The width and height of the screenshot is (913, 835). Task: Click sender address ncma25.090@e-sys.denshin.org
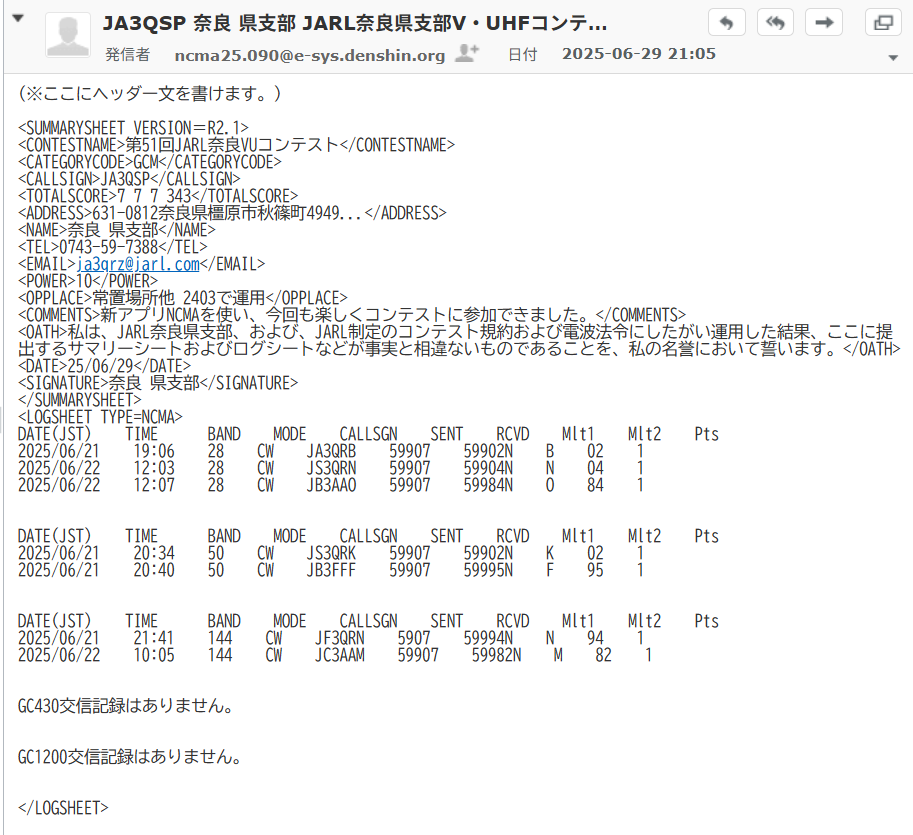[310, 55]
